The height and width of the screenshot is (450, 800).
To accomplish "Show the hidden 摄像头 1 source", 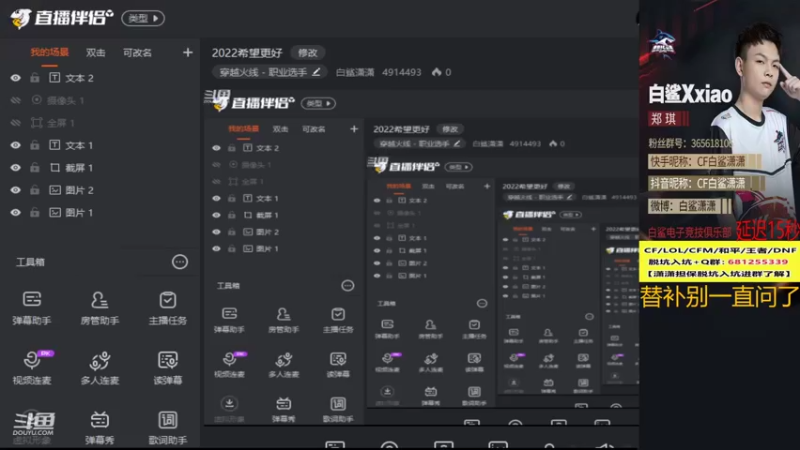I will tap(16, 100).
